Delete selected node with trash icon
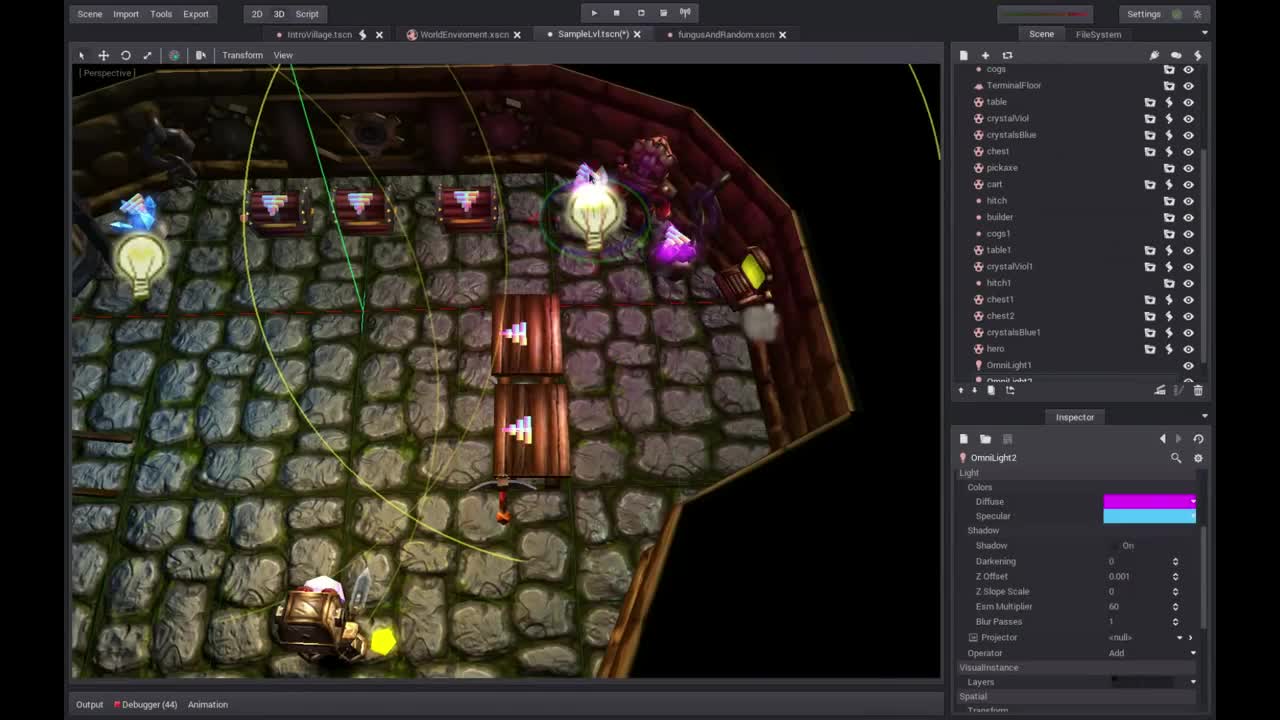 pyautogui.click(x=1198, y=390)
